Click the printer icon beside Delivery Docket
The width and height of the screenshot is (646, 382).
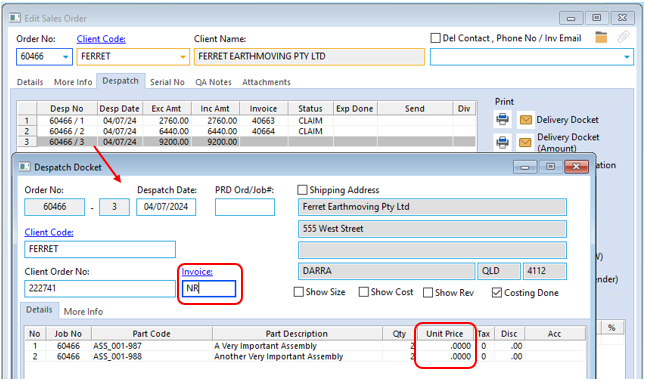(502, 120)
